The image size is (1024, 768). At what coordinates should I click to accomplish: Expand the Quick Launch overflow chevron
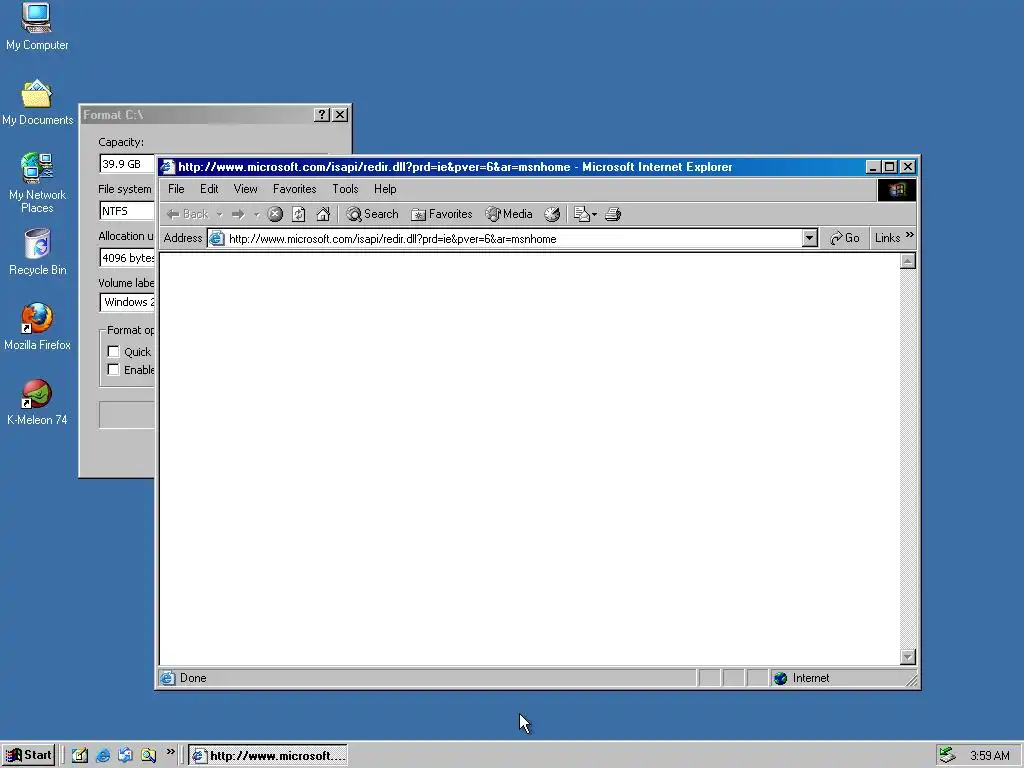point(170,752)
